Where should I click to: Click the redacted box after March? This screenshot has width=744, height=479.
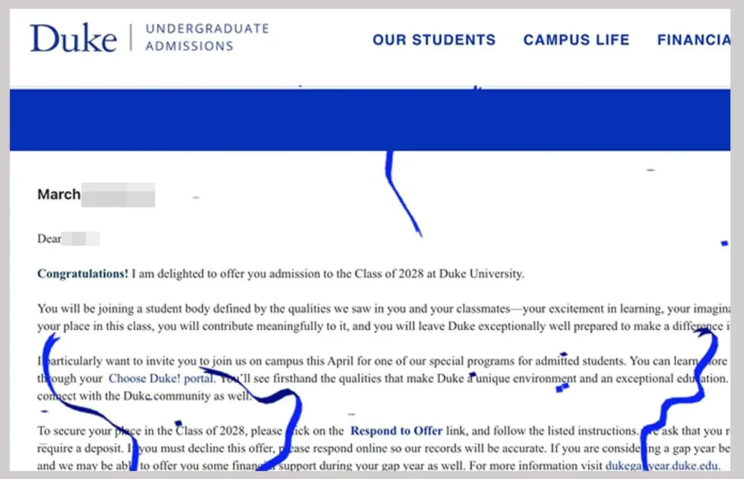(118, 195)
